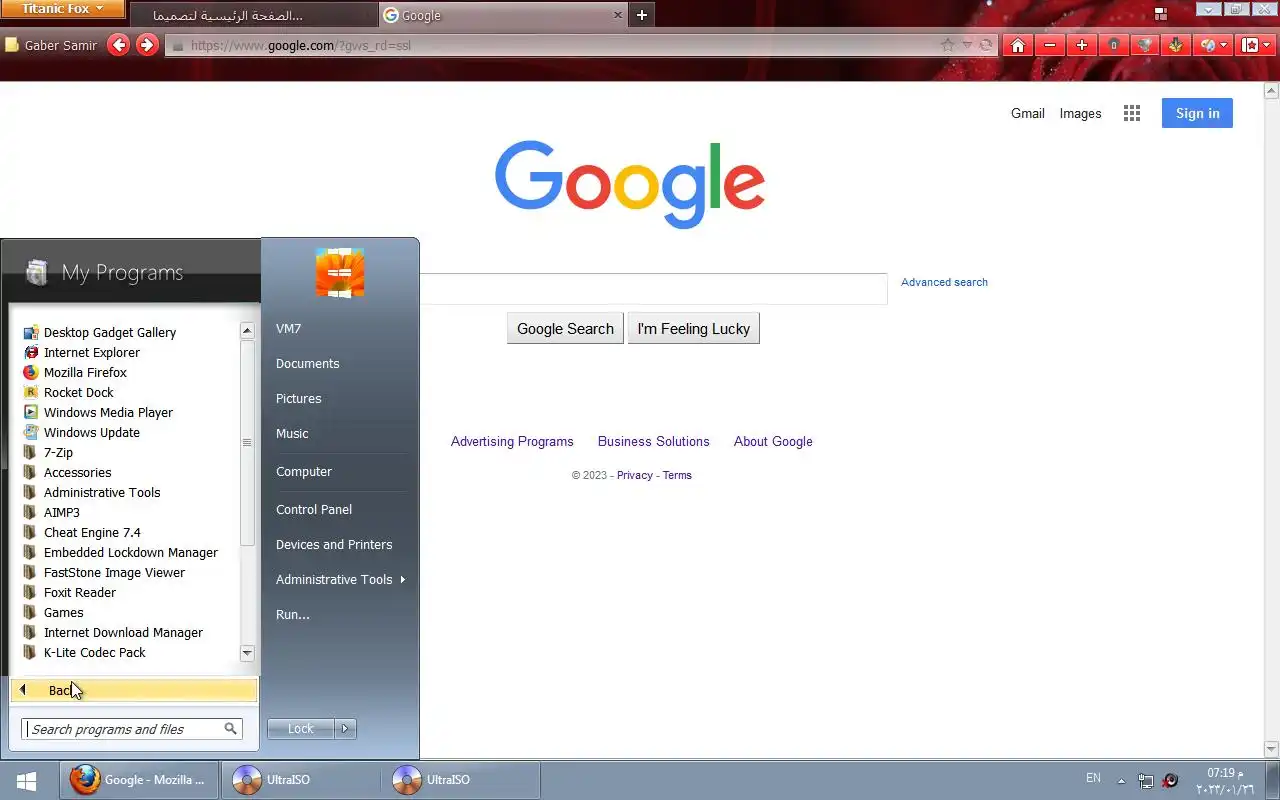Click the red back arrow in Firefox

118,45
